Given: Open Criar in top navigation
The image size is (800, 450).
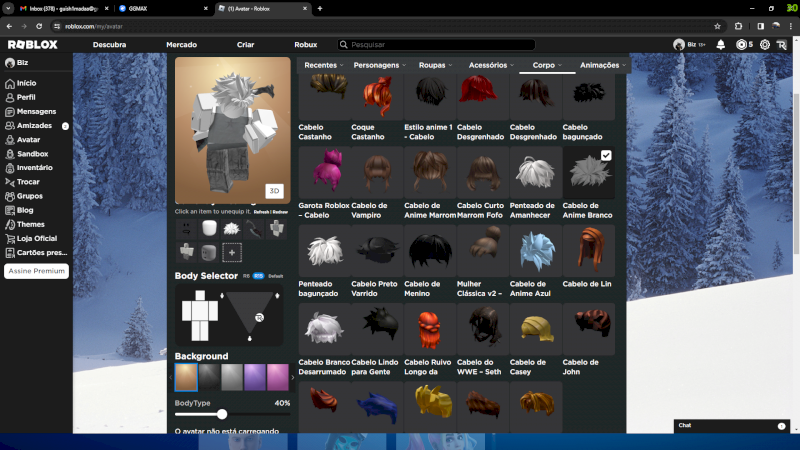Looking at the screenshot, I should tap(245, 45).
